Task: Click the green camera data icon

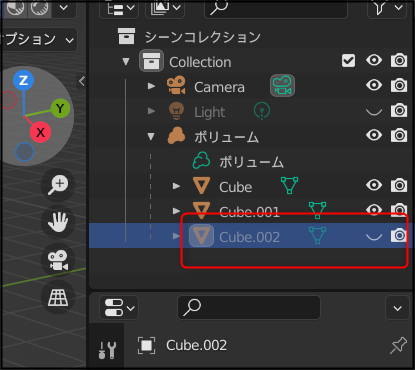Action: [282, 86]
